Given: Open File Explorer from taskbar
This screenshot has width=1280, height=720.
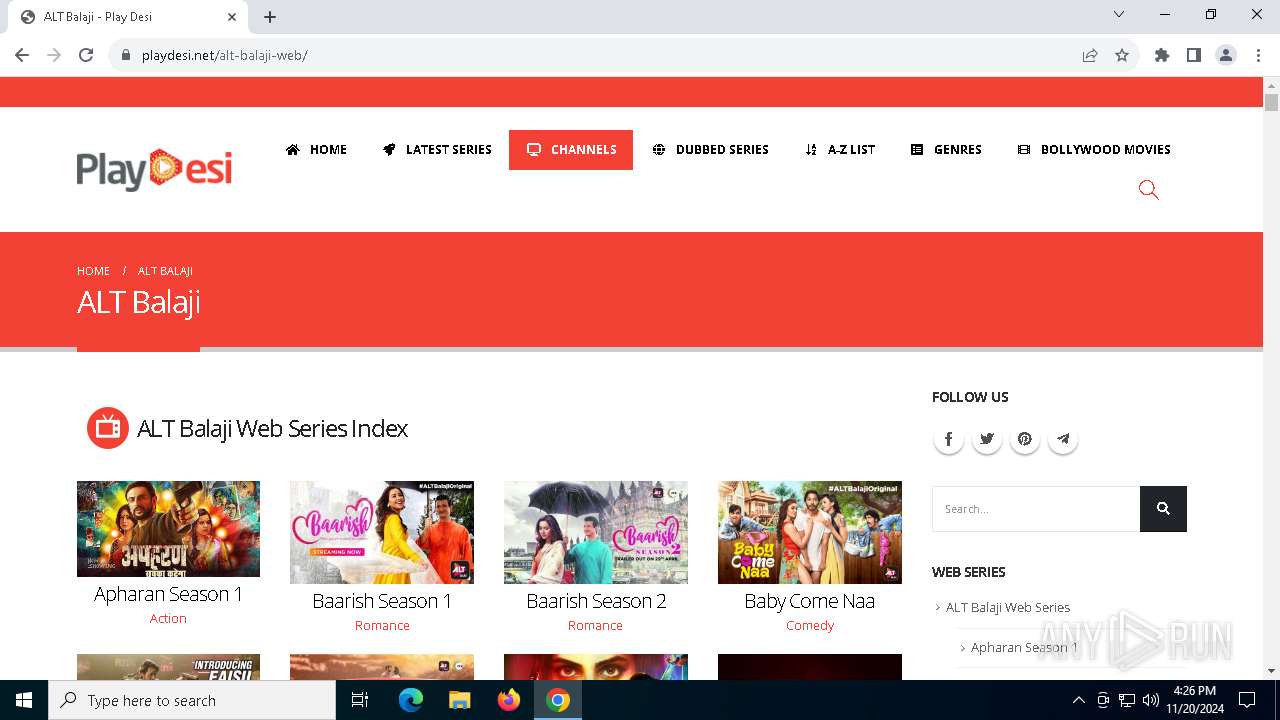Looking at the screenshot, I should (x=459, y=700).
